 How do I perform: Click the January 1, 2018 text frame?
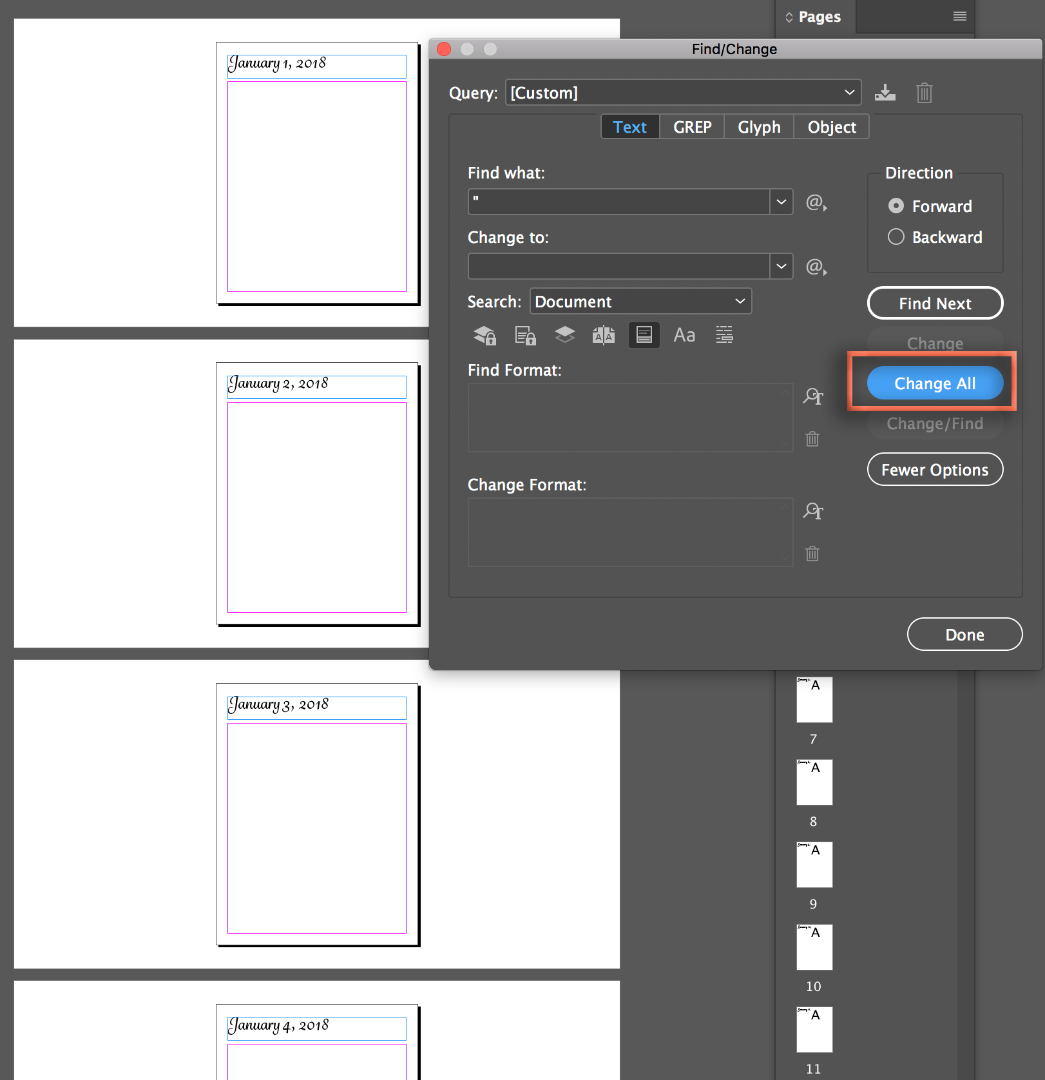[317, 66]
